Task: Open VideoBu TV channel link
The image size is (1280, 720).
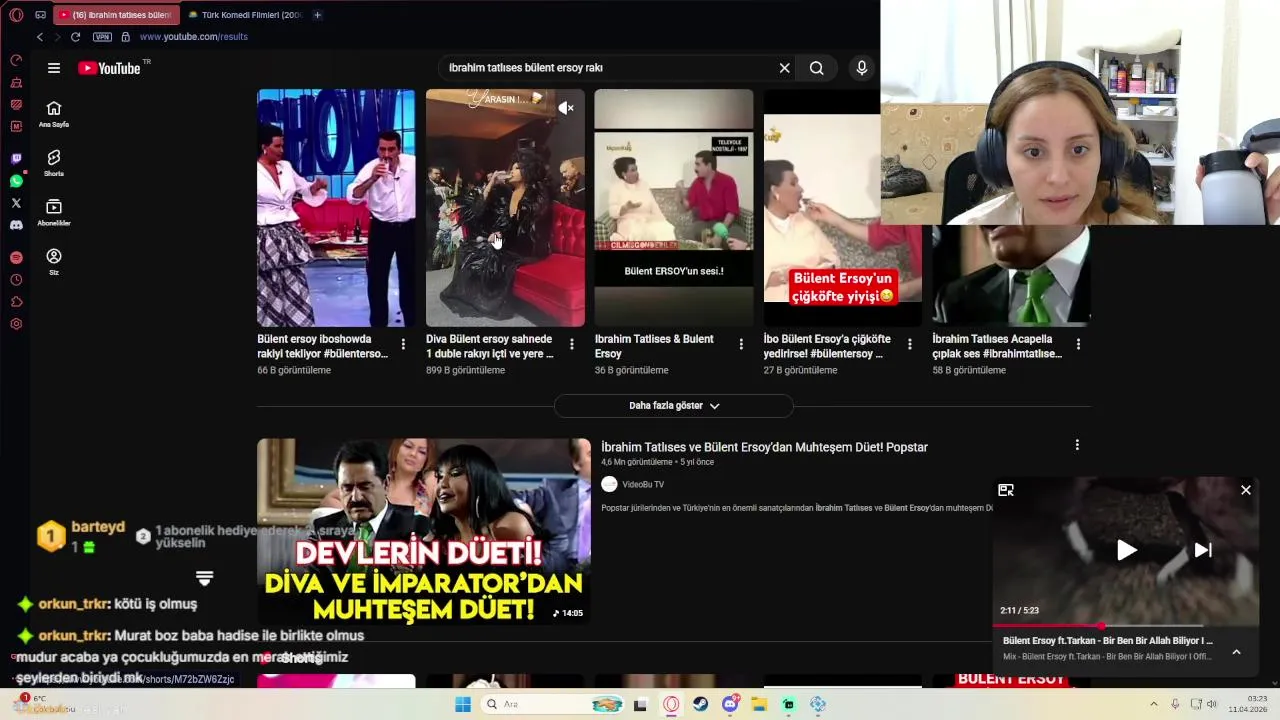Action: pos(643,484)
